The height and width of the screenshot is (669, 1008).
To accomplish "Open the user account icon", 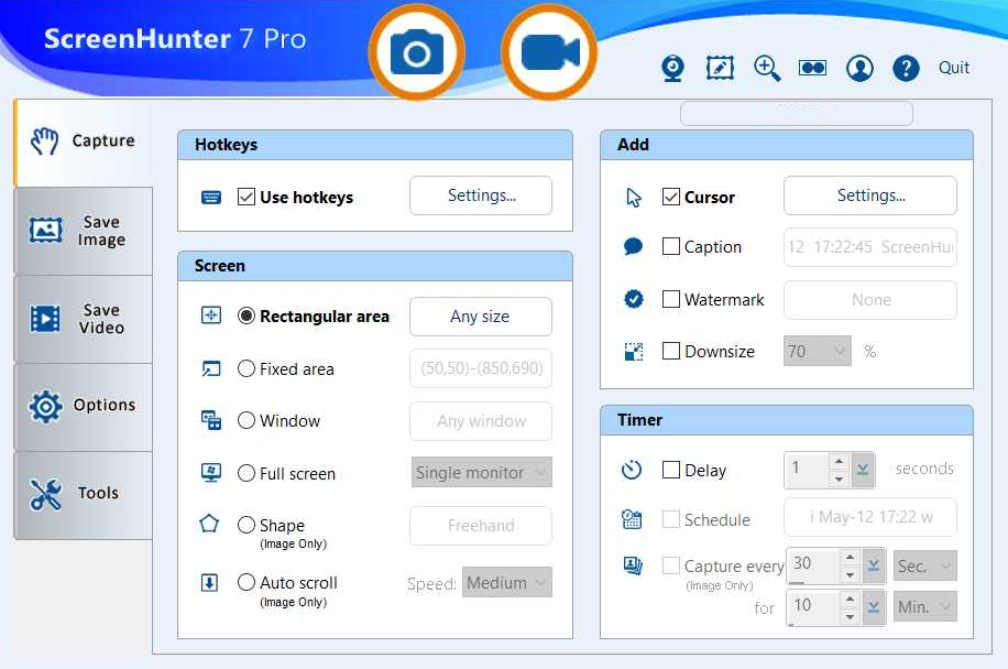I will pos(860,68).
